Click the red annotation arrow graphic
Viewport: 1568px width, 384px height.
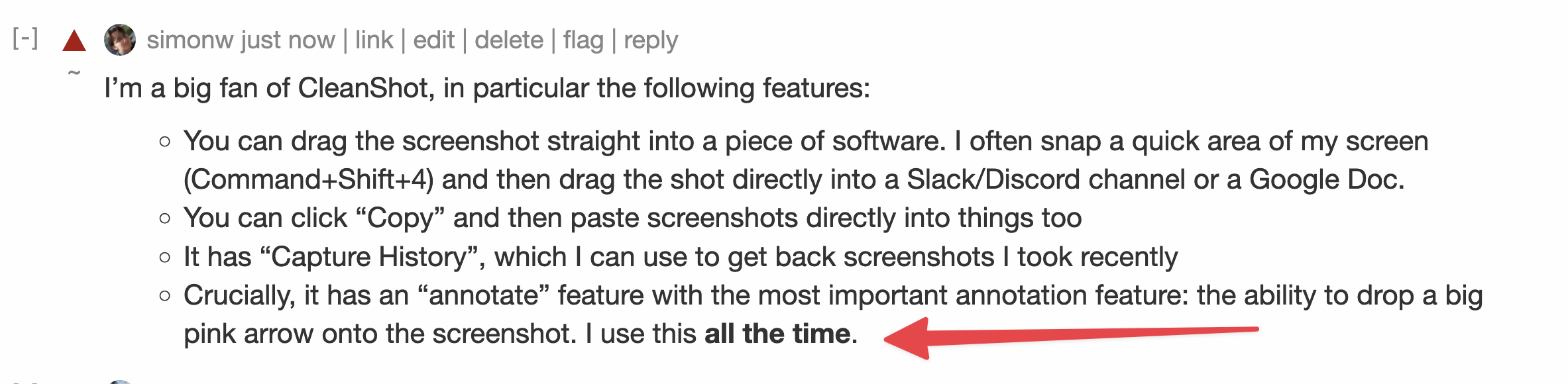[x=1071, y=338]
